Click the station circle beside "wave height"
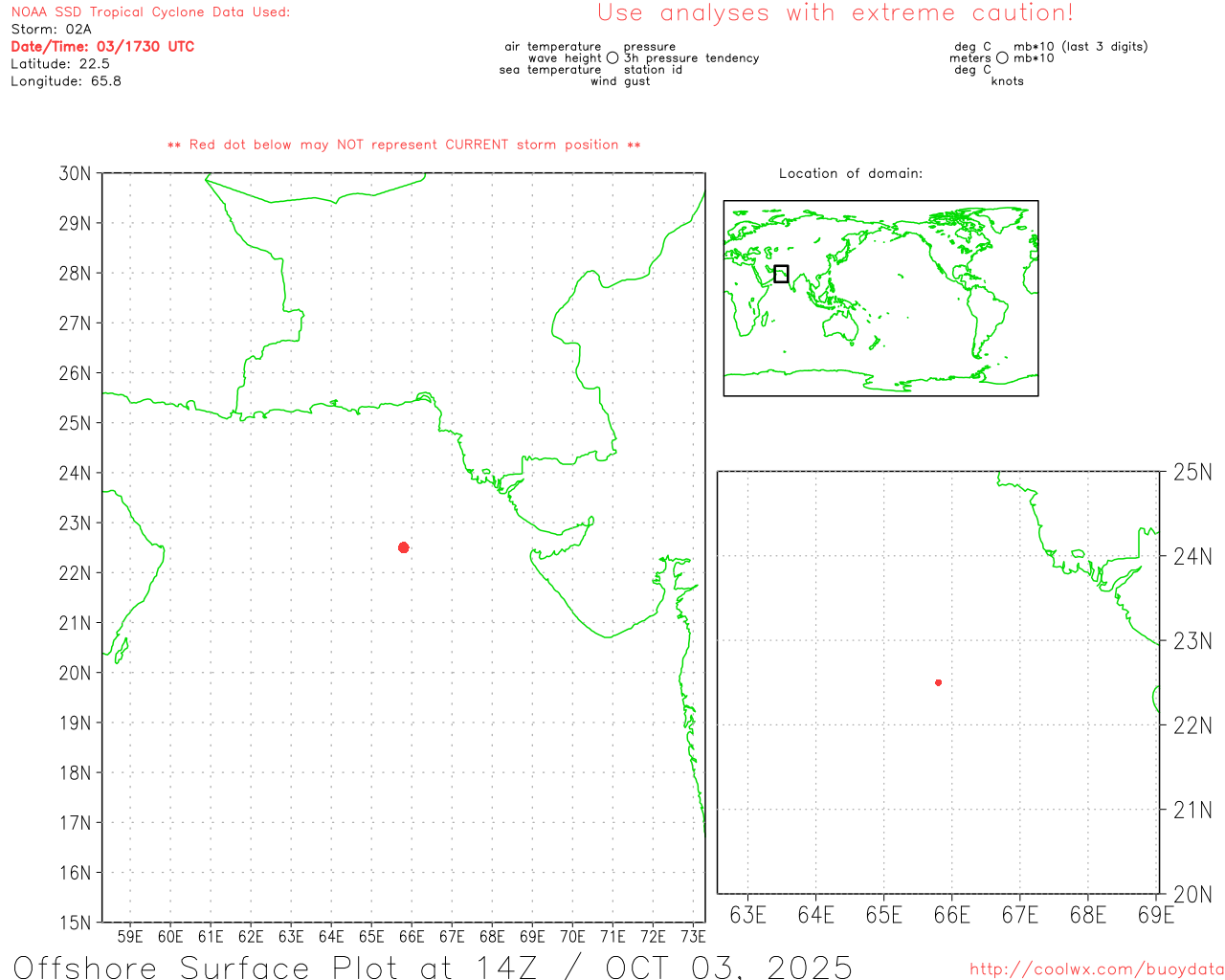 click(612, 58)
